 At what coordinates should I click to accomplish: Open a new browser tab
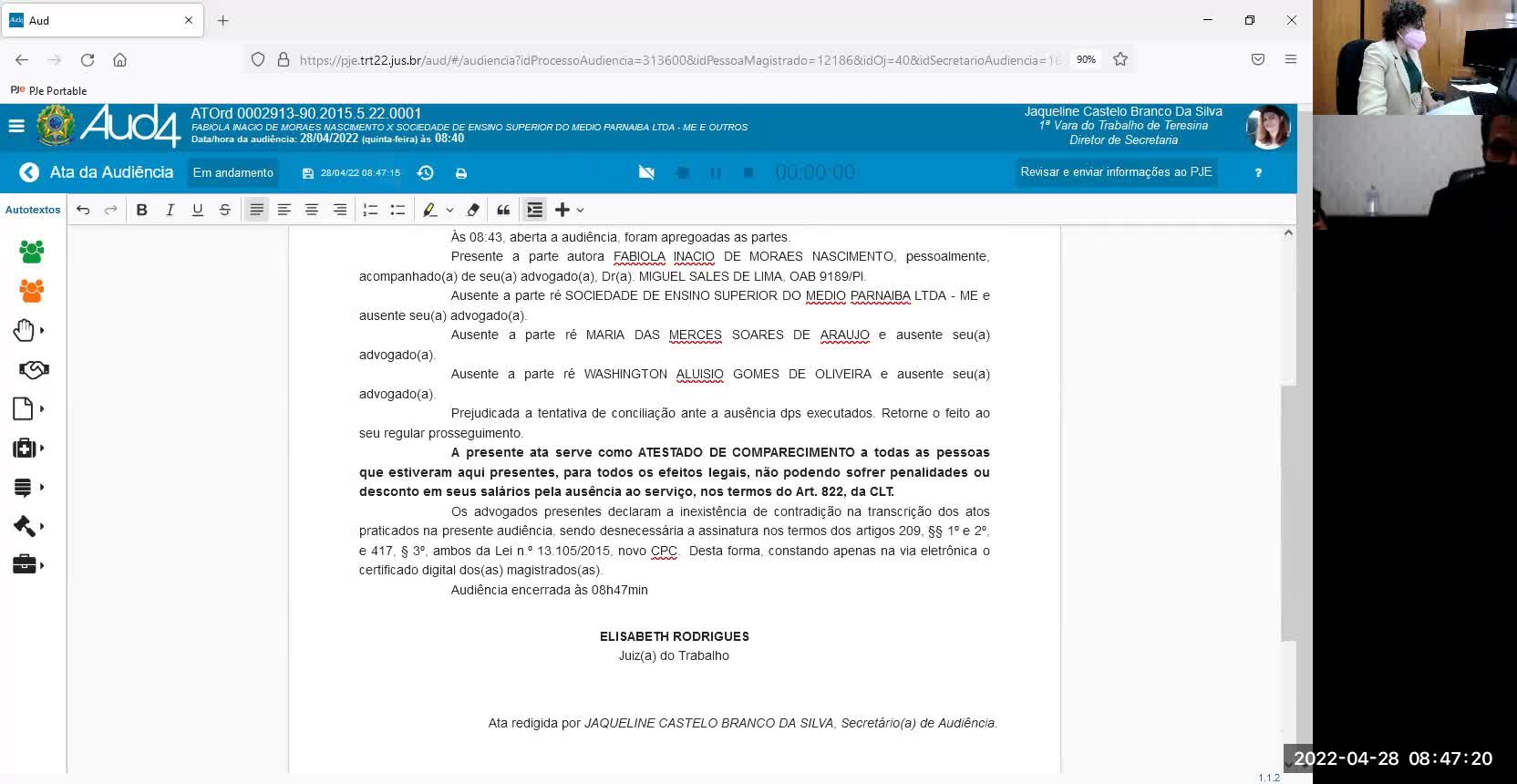click(x=222, y=20)
